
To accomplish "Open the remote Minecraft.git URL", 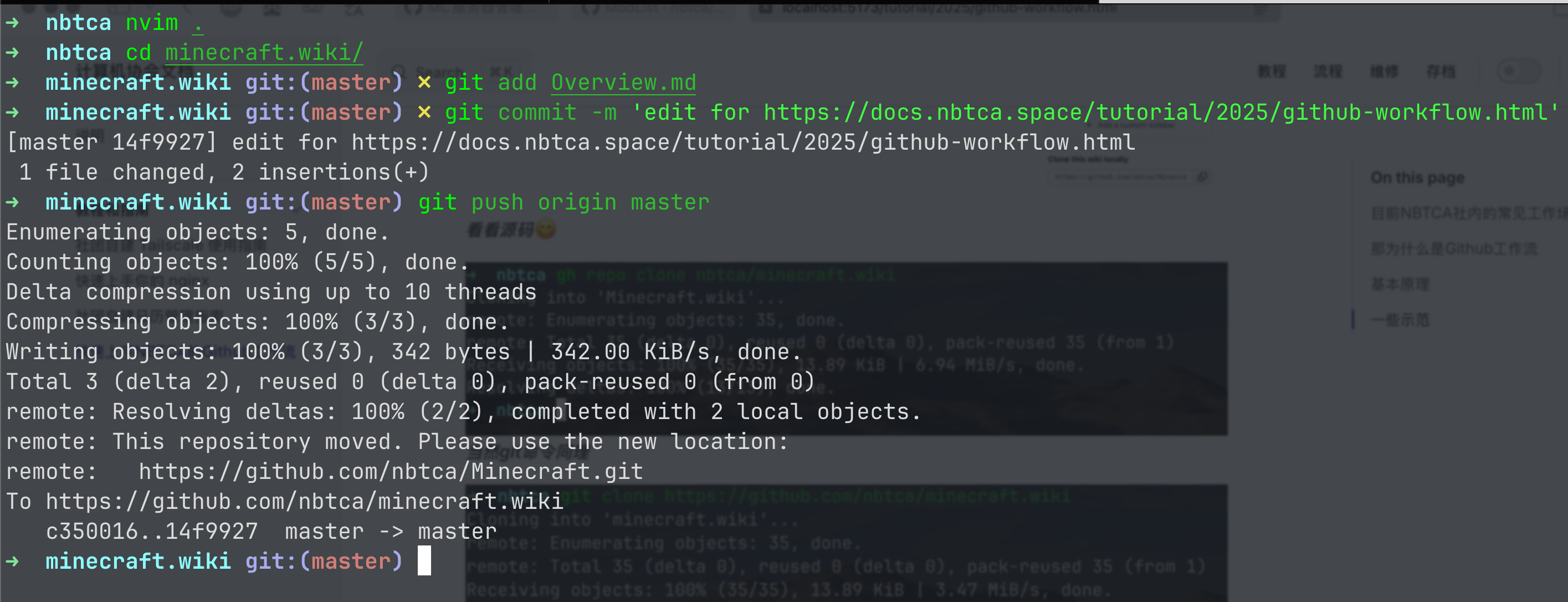I will coord(391,472).
